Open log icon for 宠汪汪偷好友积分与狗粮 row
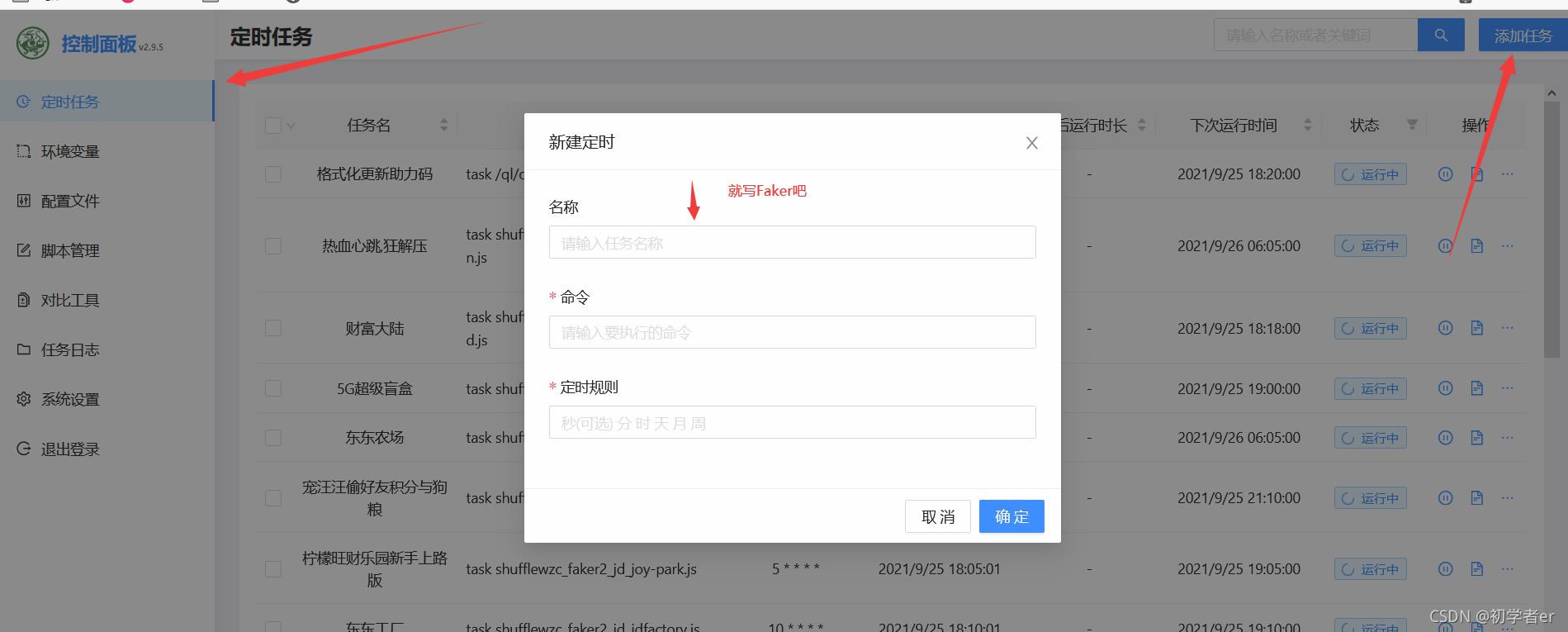 1476,498
